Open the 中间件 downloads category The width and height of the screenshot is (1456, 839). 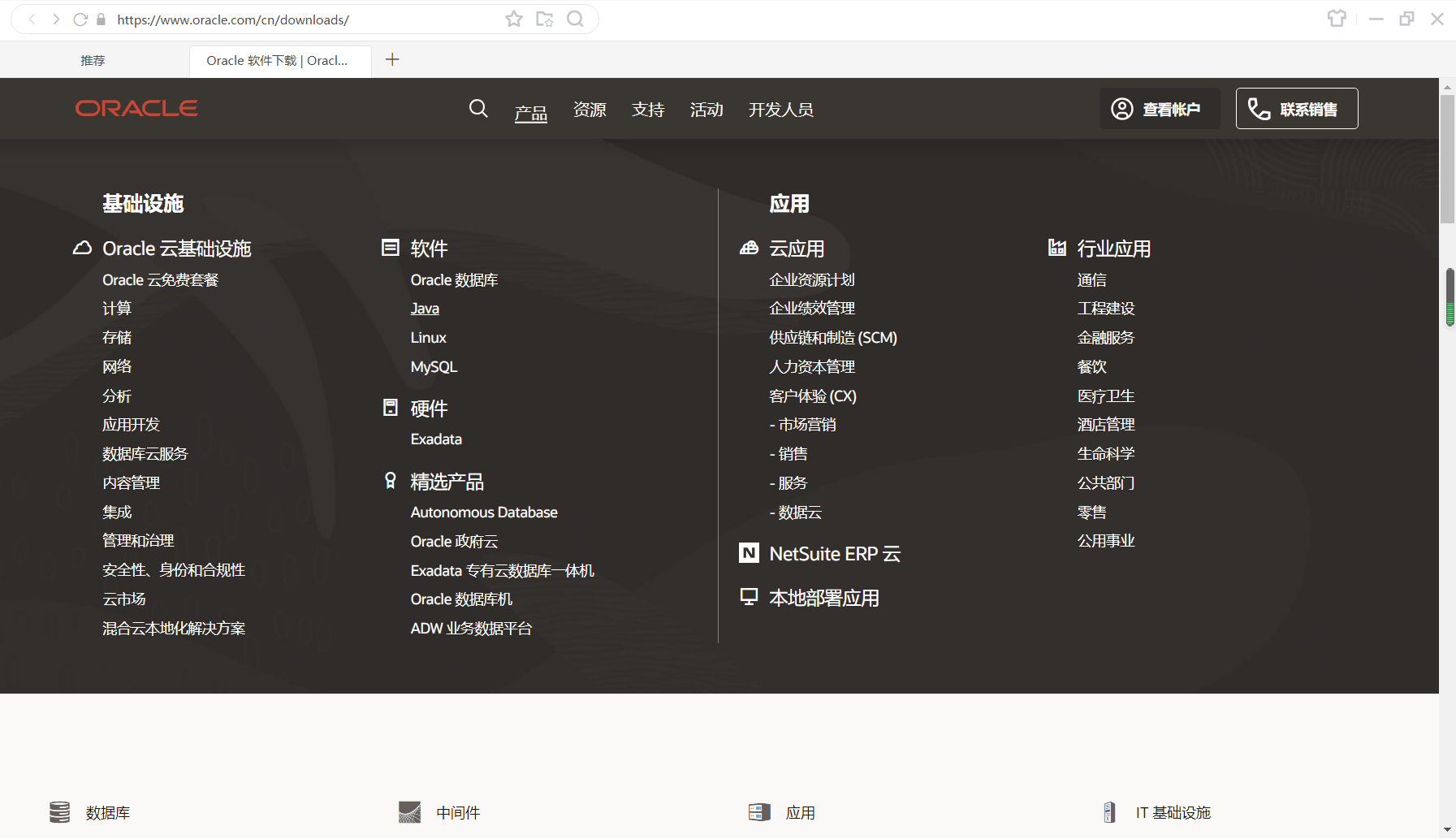coord(458,813)
